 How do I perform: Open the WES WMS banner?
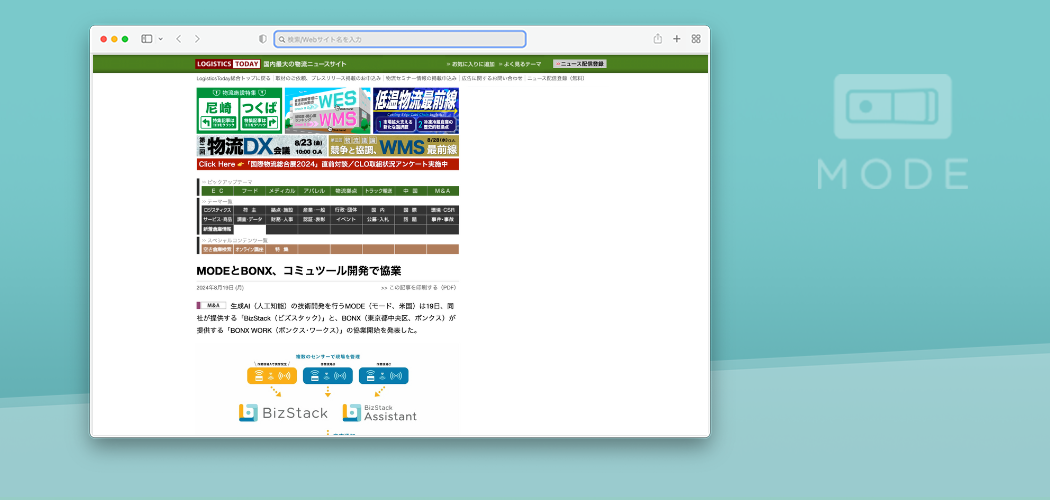coord(328,110)
